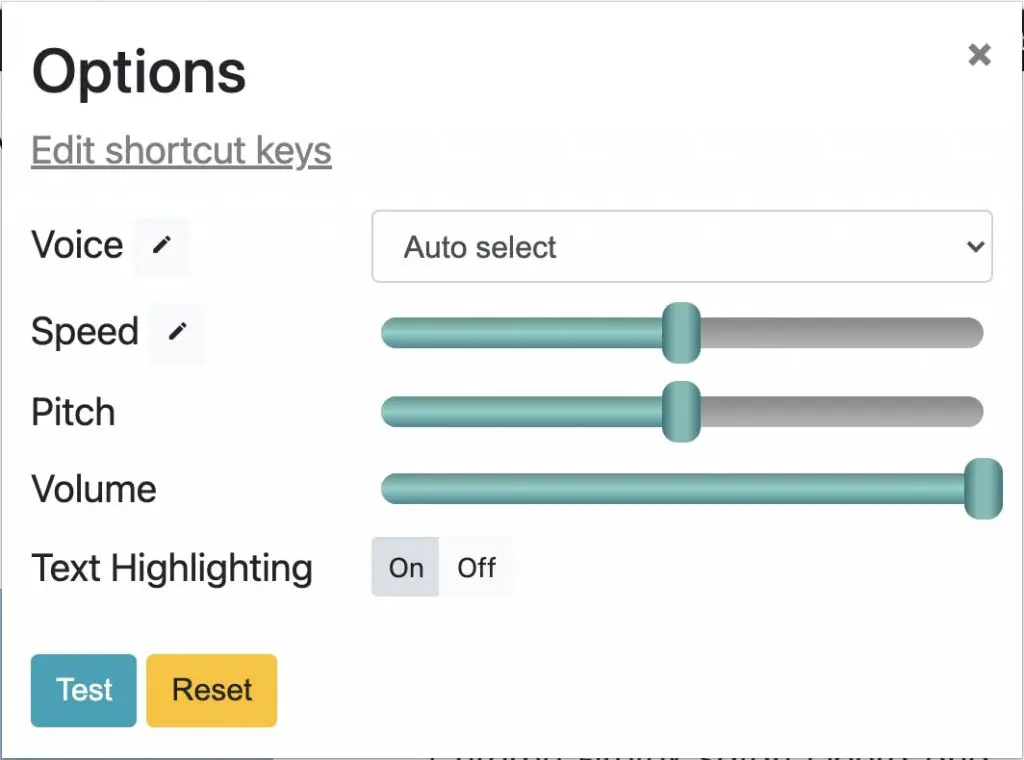Click the Speed slider handle
1024x760 pixels.
click(x=681, y=333)
